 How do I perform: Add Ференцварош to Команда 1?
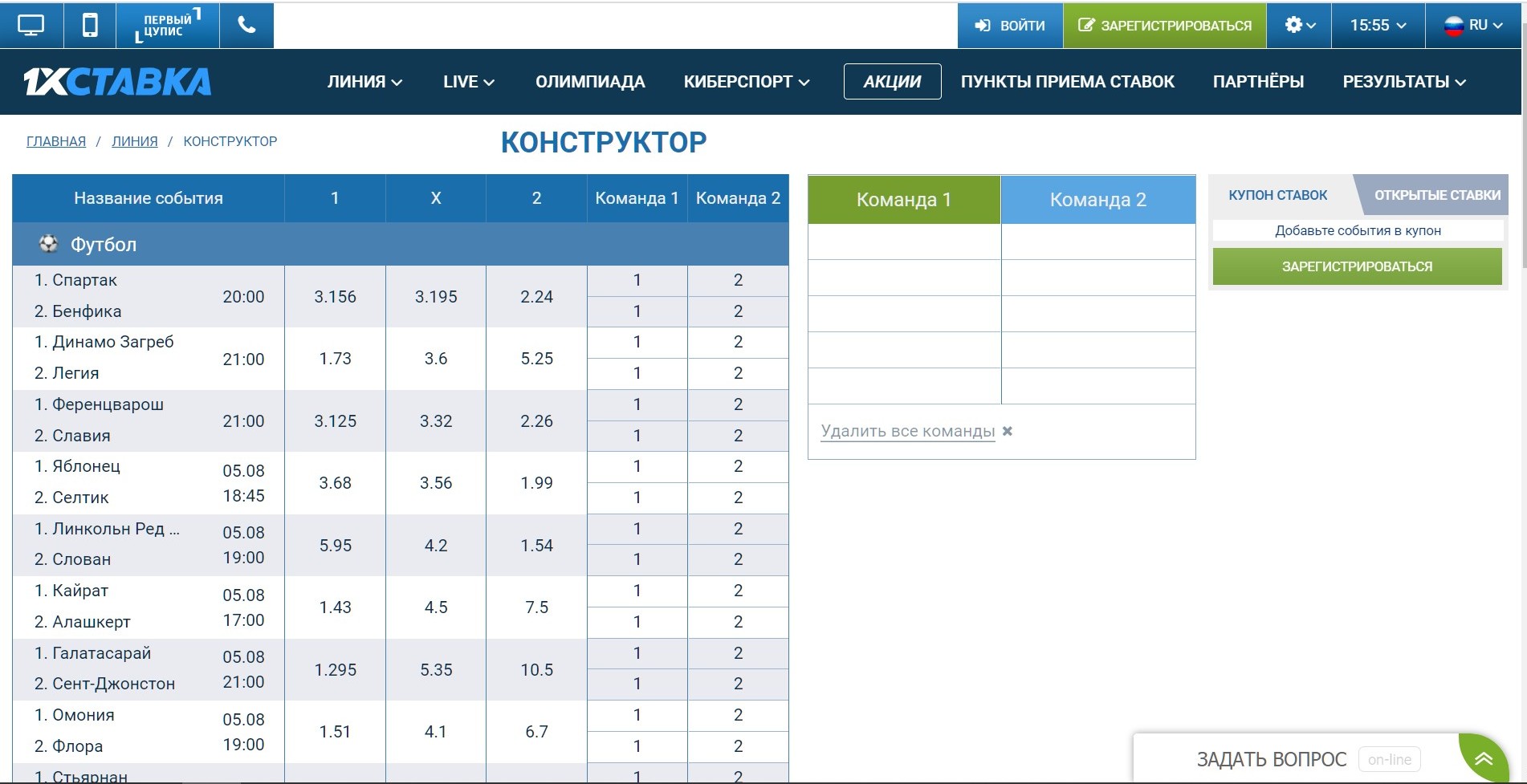click(637, 405)
